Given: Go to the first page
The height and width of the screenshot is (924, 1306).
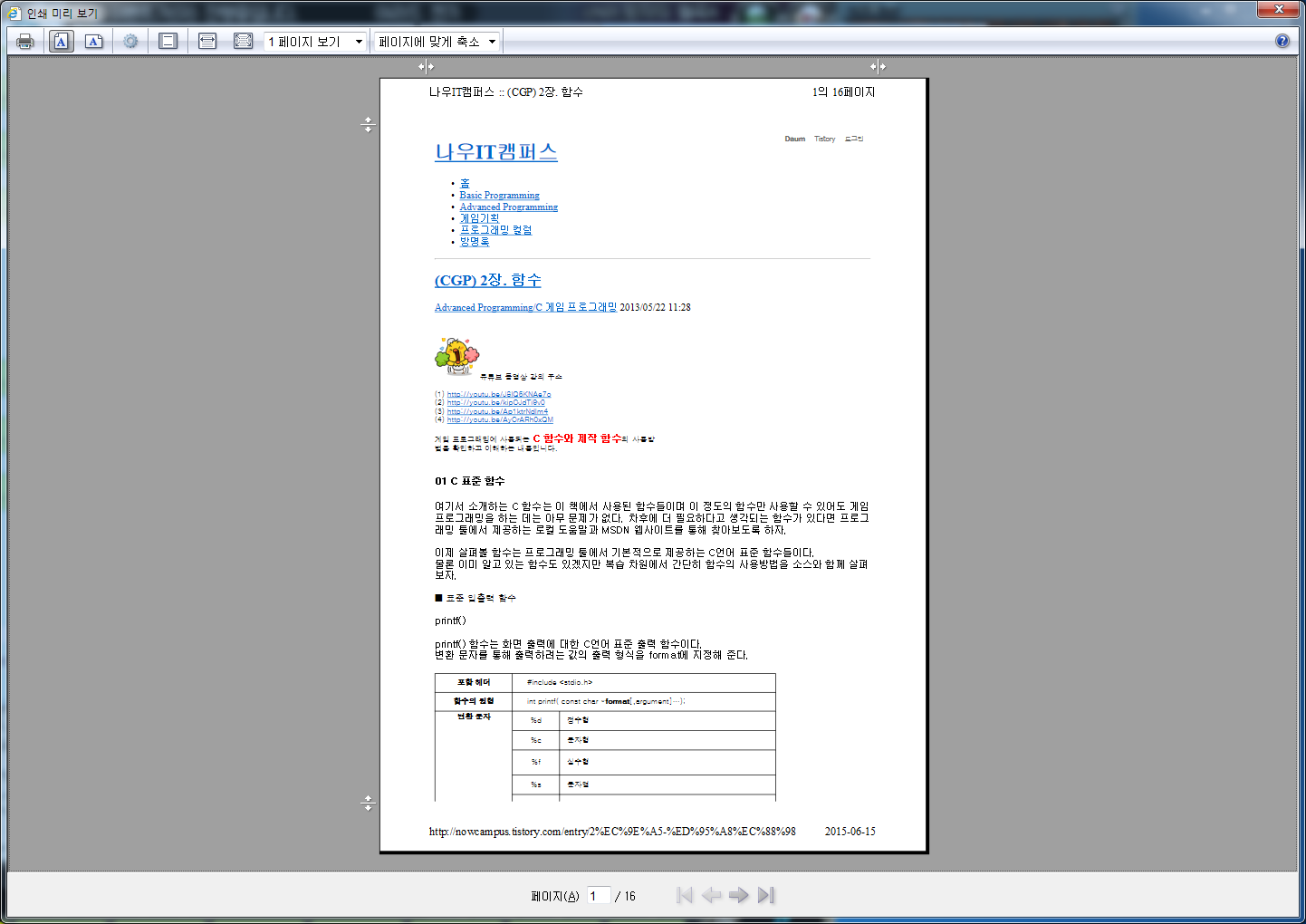Looking at the screenshot, I should [685, 895].
